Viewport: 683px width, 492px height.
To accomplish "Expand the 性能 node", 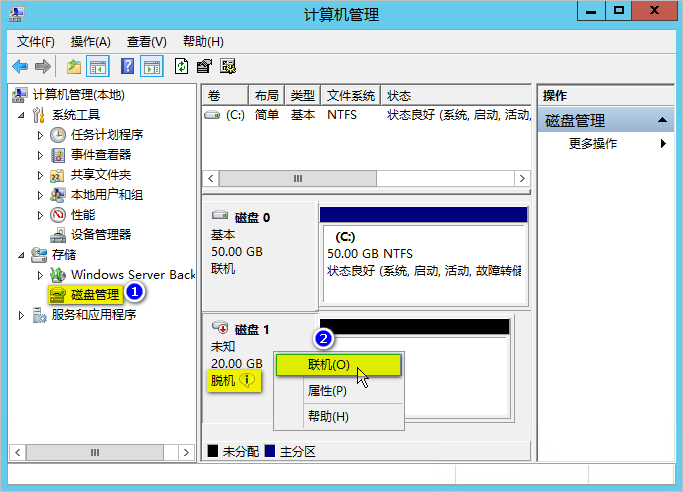I will click(x=40, y=216).
